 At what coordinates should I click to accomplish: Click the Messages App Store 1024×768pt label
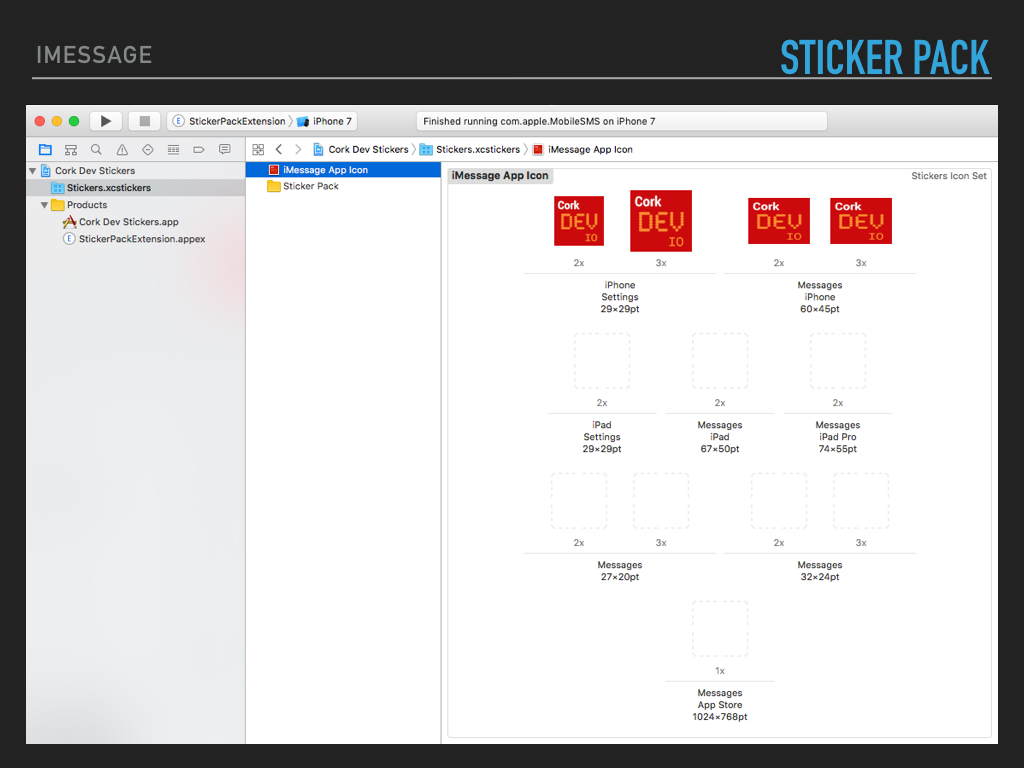point(720,705)
